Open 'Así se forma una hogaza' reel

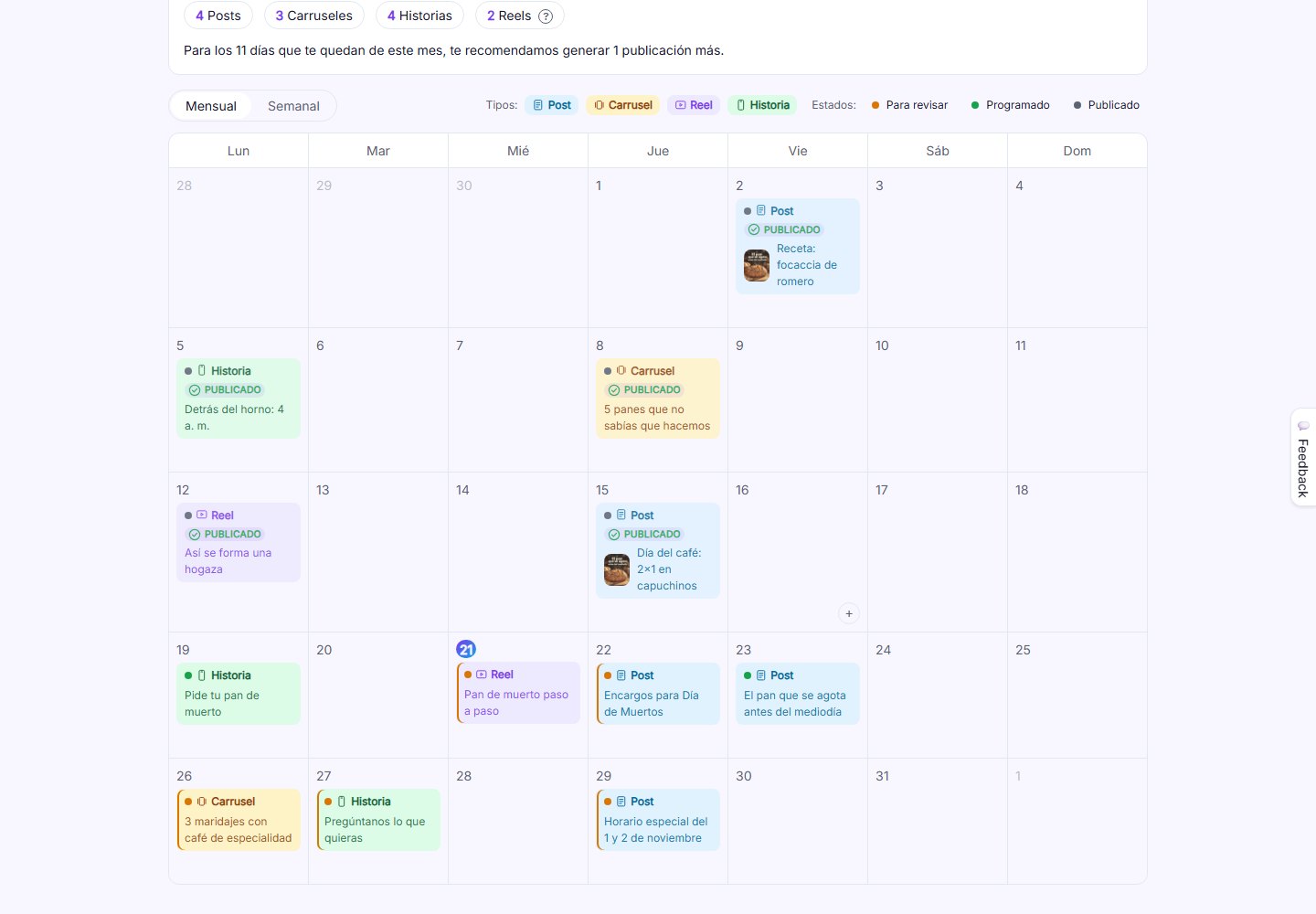tap(239, 542)
